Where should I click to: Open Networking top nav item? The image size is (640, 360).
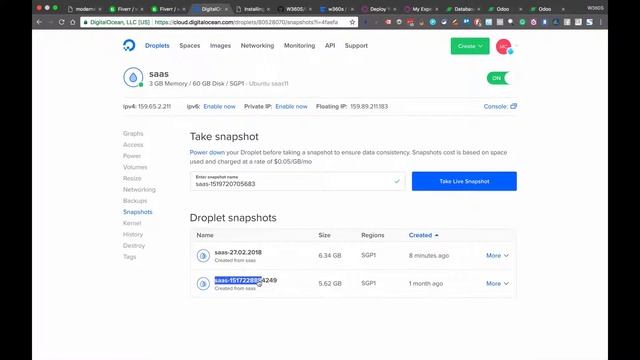[258, 46]
